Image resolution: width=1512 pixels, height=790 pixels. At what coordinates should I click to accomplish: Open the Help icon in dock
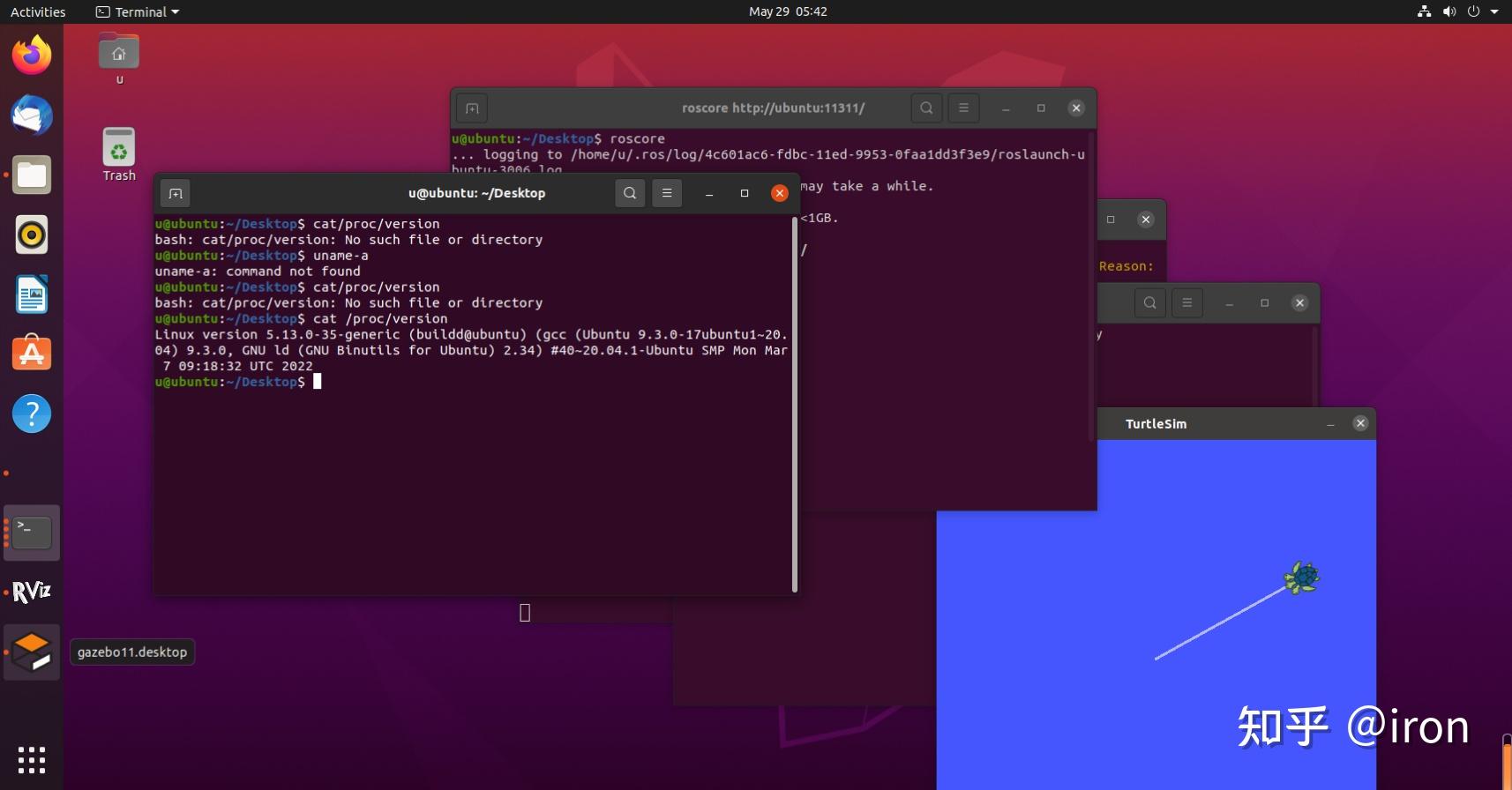[x=32, y=414]
